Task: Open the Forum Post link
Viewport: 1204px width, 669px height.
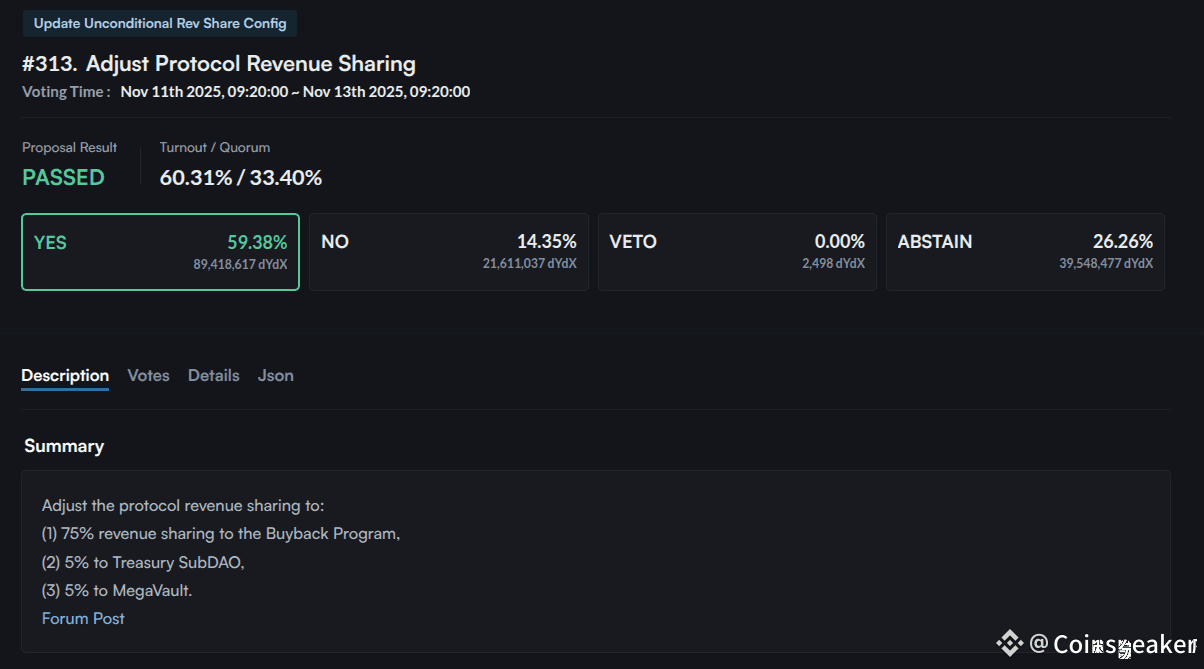Action: pyautogui.click(x=83, y=619)
